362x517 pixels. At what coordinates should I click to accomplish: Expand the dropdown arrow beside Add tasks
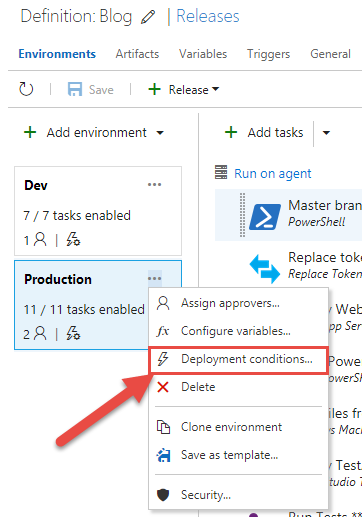point(326,133)
